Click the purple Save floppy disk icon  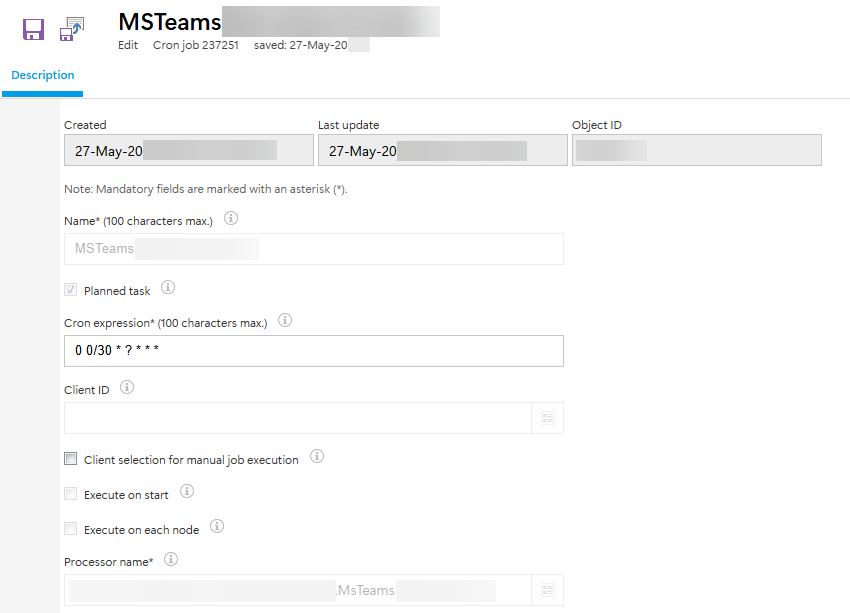[33, 29]
